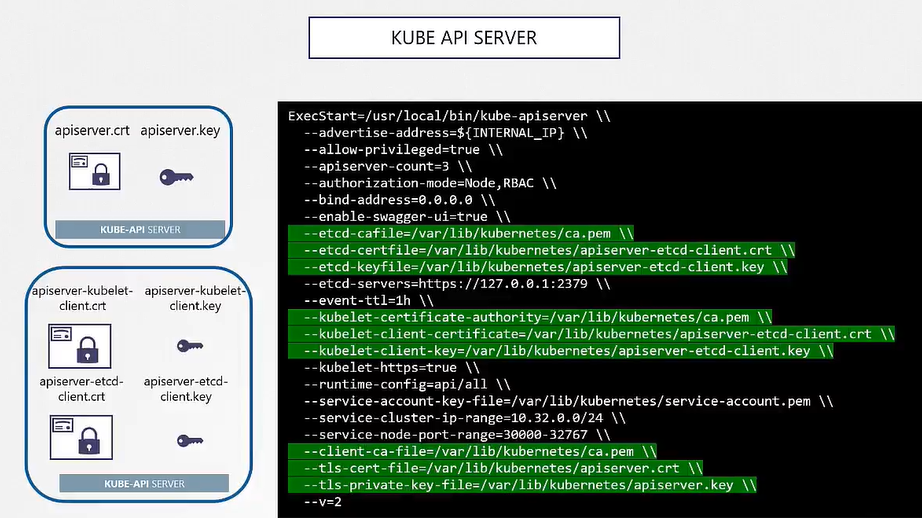
Task: Click the ExecStart kube-apiserver command line
Action: click(449, 116)
